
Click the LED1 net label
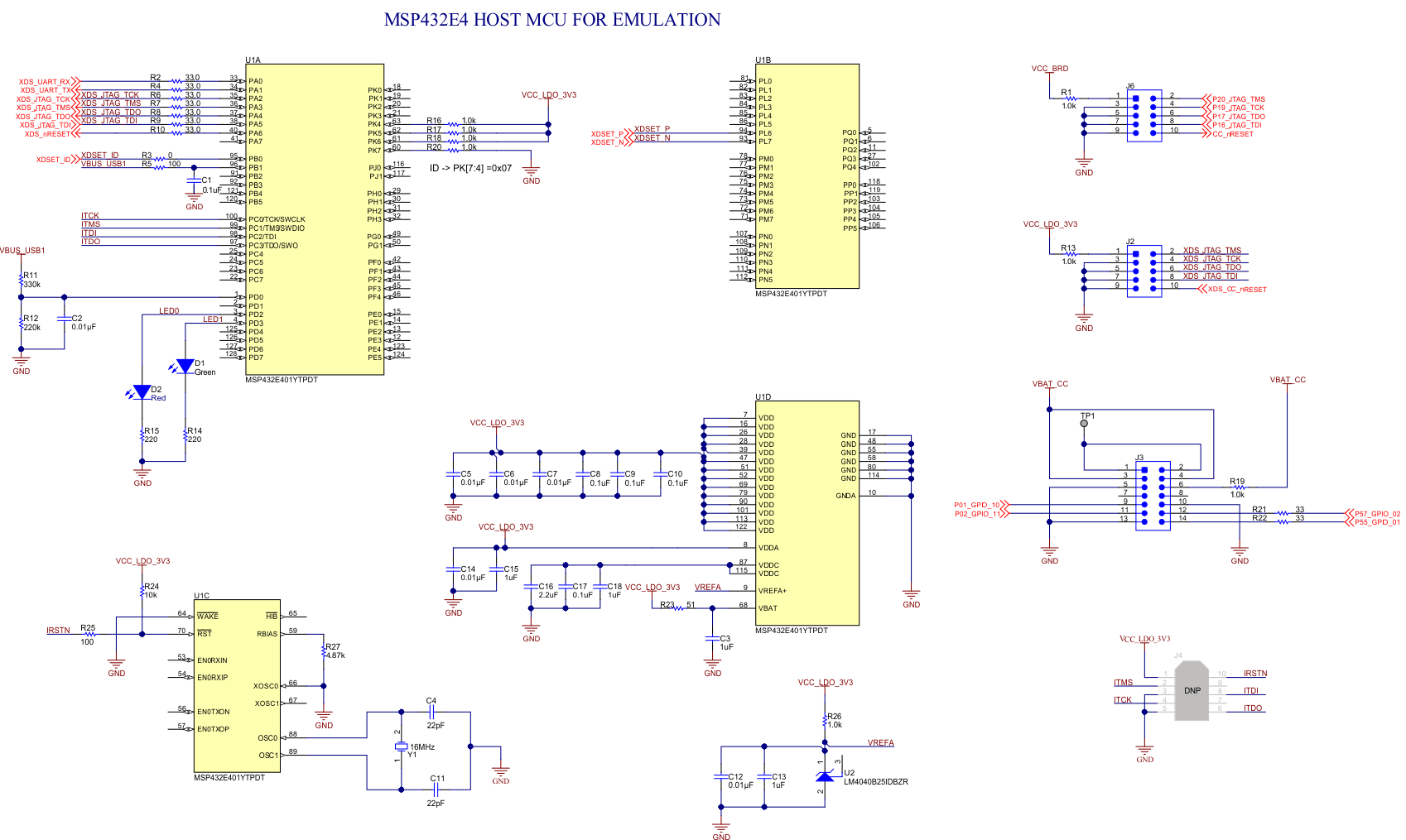(x=213, y=319)
